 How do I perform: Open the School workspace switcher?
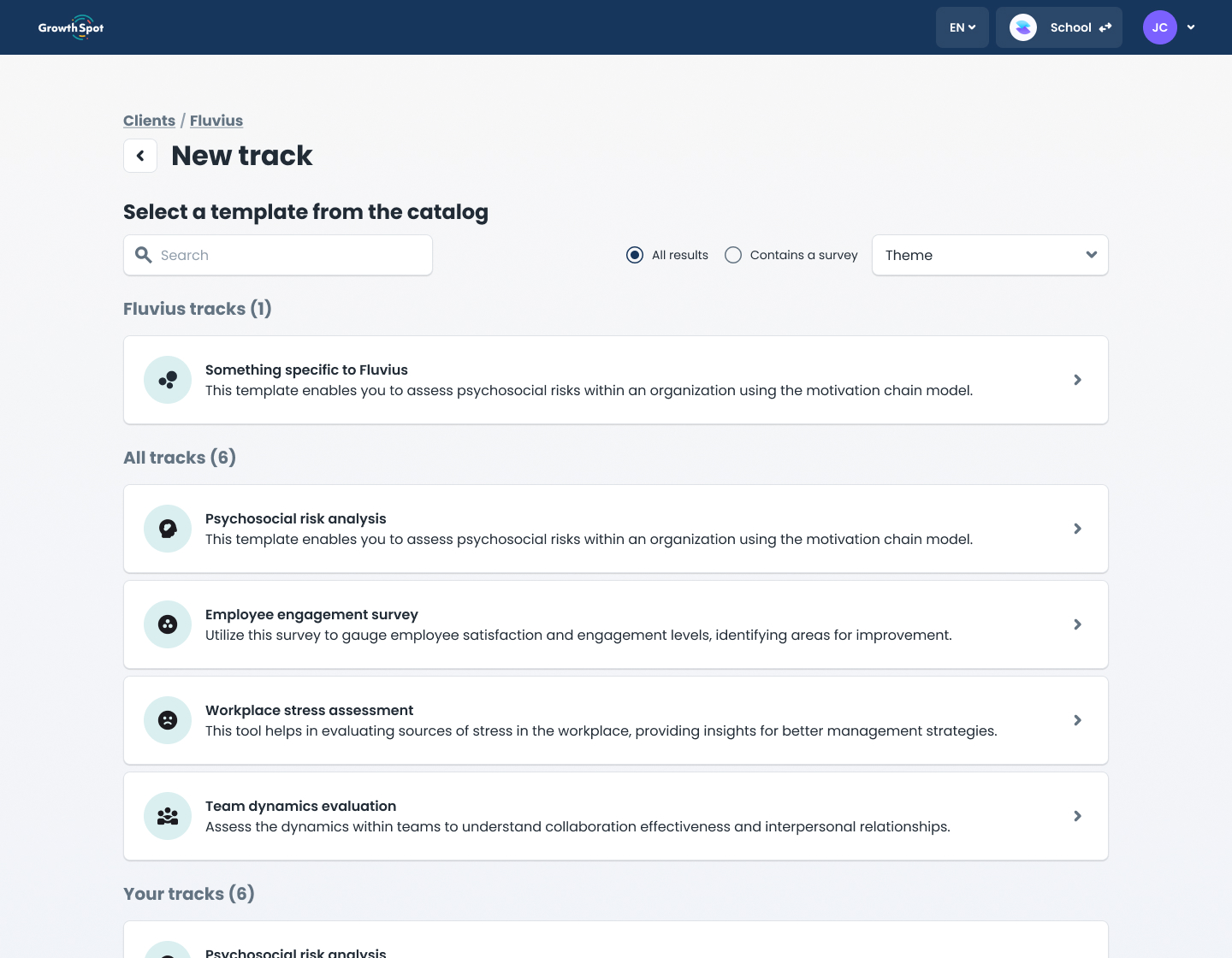pyautogui.click(x=1059, y=27)
